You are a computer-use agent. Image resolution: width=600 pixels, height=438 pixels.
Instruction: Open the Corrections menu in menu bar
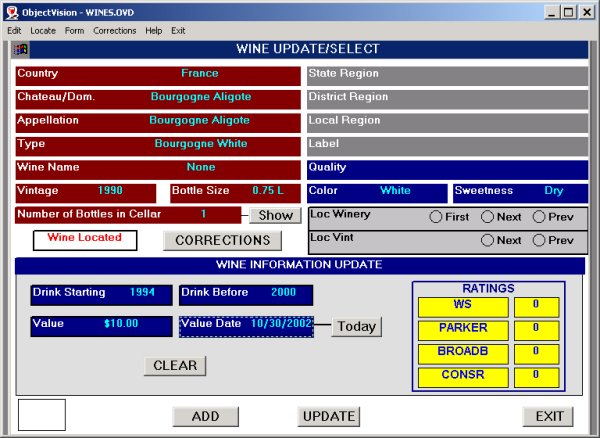(x=115, y=31)
